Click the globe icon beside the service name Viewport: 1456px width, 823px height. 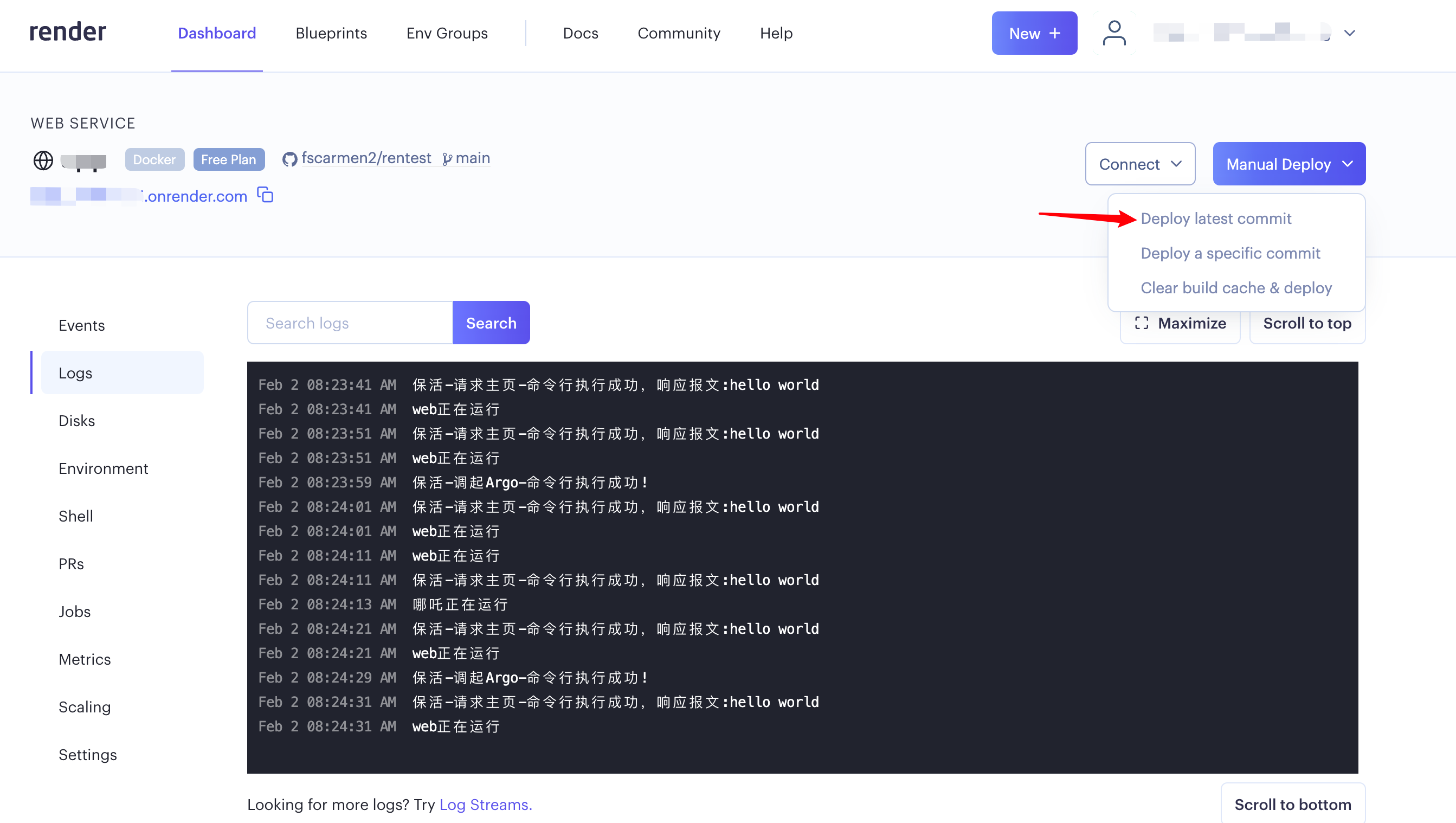(x=44, y=160)
